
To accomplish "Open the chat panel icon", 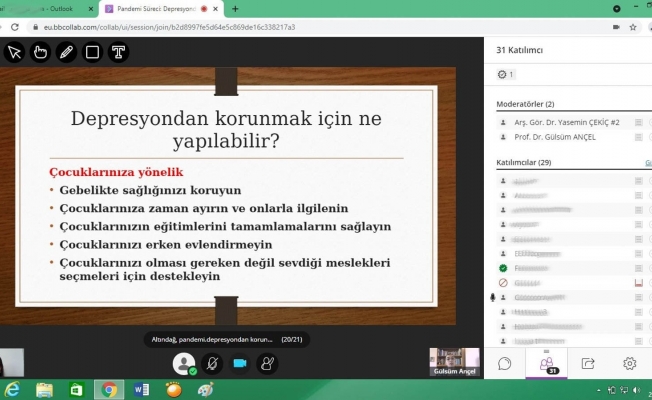I will tap(505, 364).
